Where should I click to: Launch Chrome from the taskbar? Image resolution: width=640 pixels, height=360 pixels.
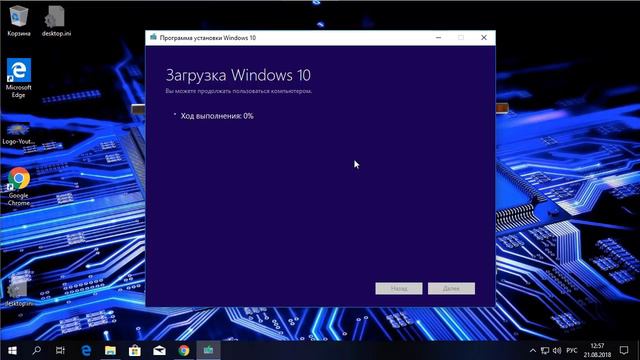tap(184, 350)
